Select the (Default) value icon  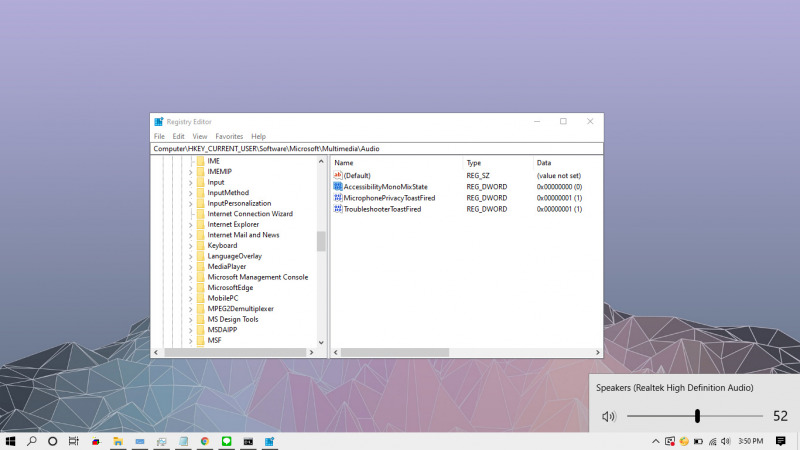click(x=337, y=175)
